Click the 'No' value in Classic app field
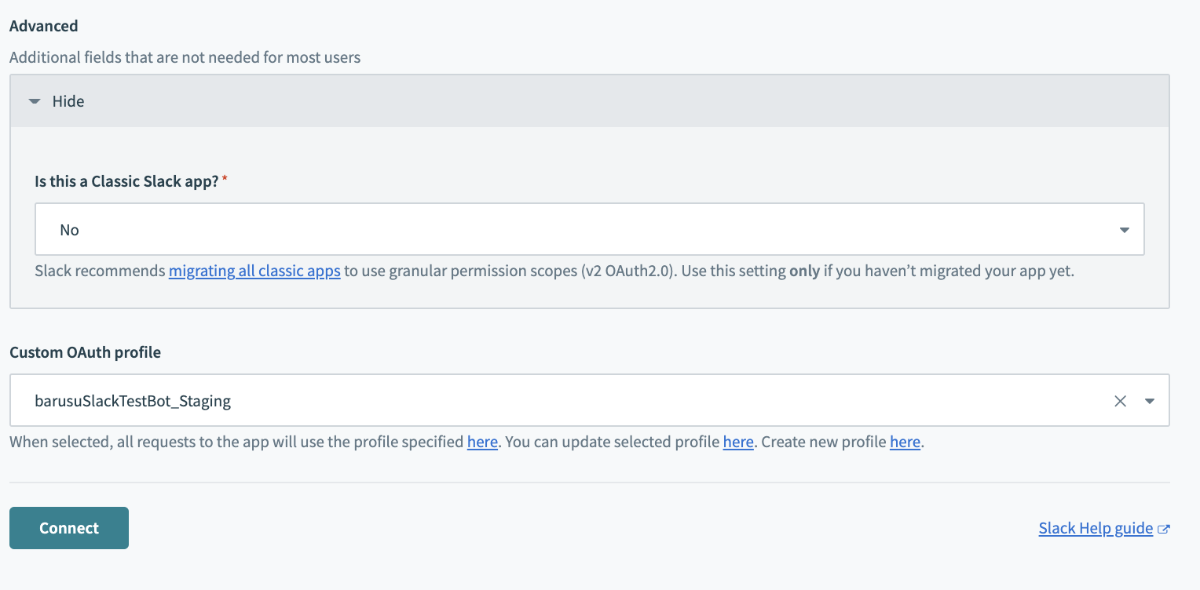Screen dimensions: 1200x590 [x=69, y=230]
